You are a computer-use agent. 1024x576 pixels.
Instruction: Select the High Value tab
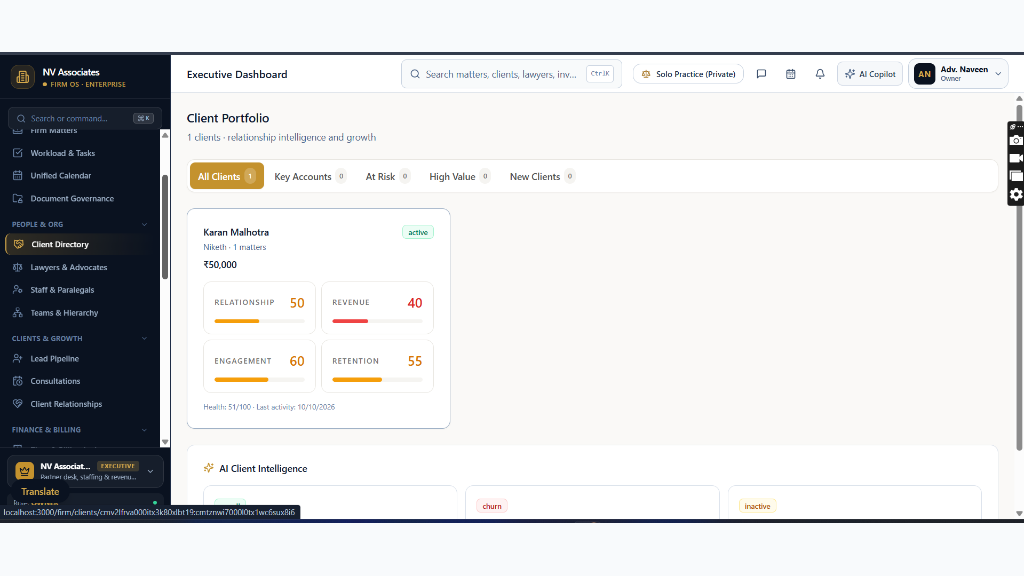click(x=459, y=176)
